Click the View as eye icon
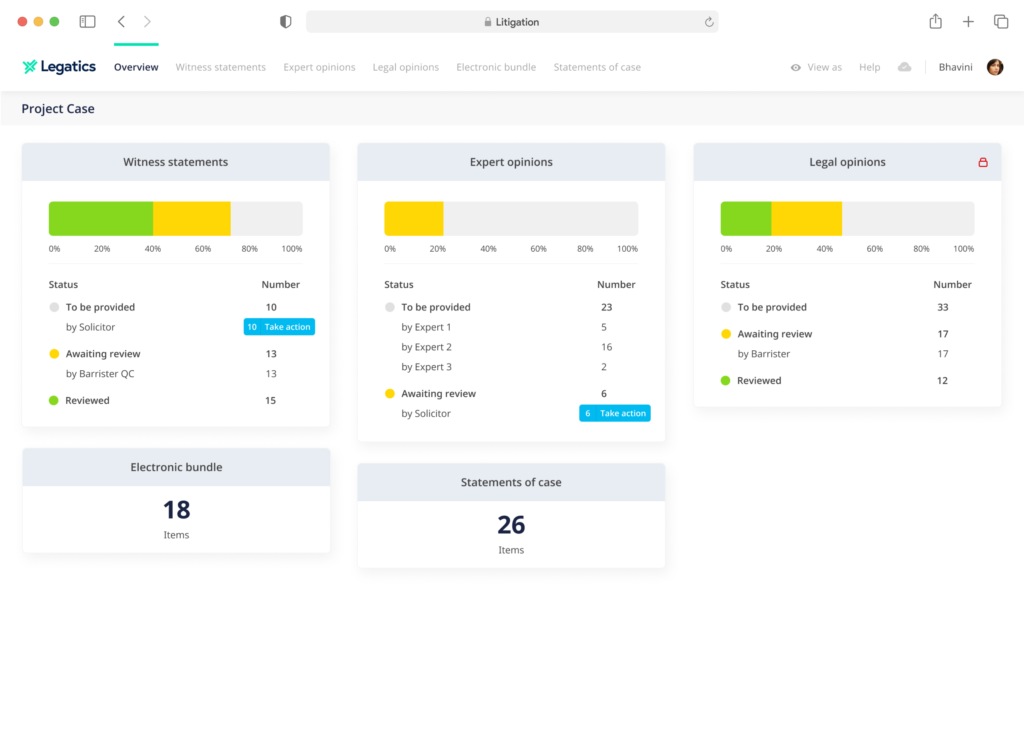Viewport: 1024px width, 745px height. [x=795, y=67]
